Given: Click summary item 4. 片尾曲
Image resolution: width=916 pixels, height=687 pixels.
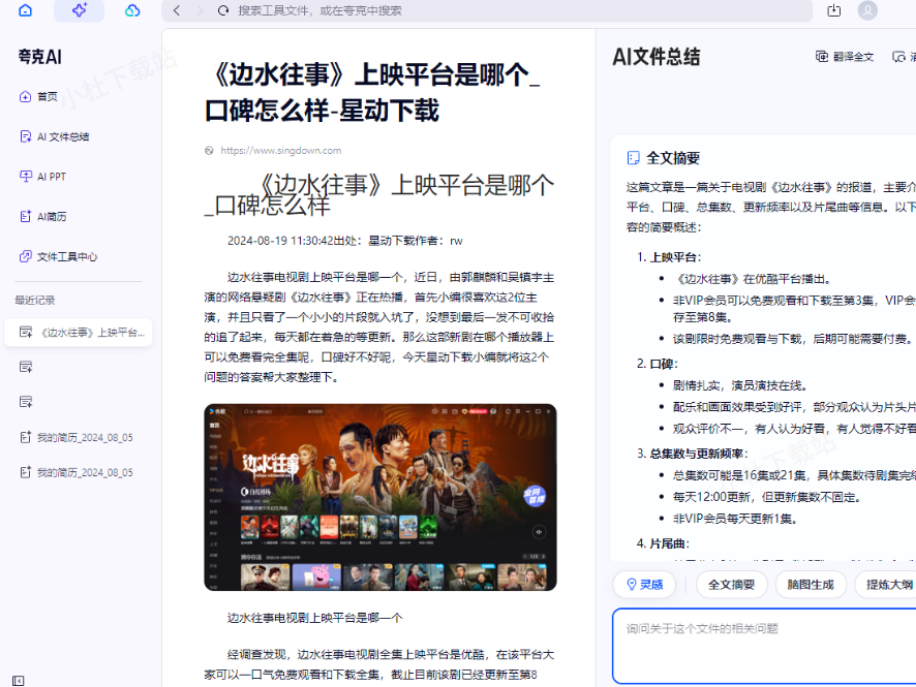Looking at the screenshot, I should [663, 544].
